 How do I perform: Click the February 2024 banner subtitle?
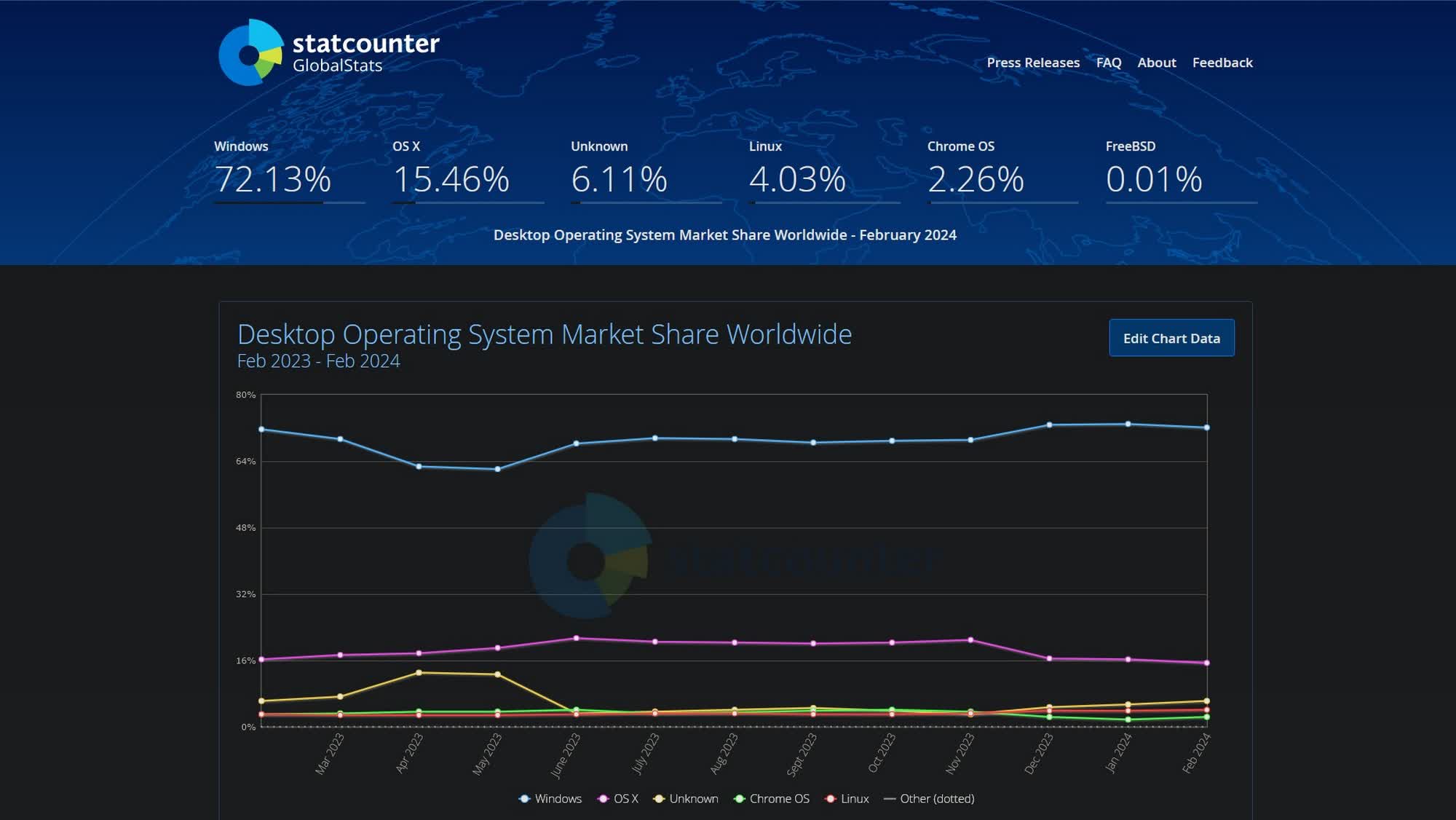coord(725,234)
